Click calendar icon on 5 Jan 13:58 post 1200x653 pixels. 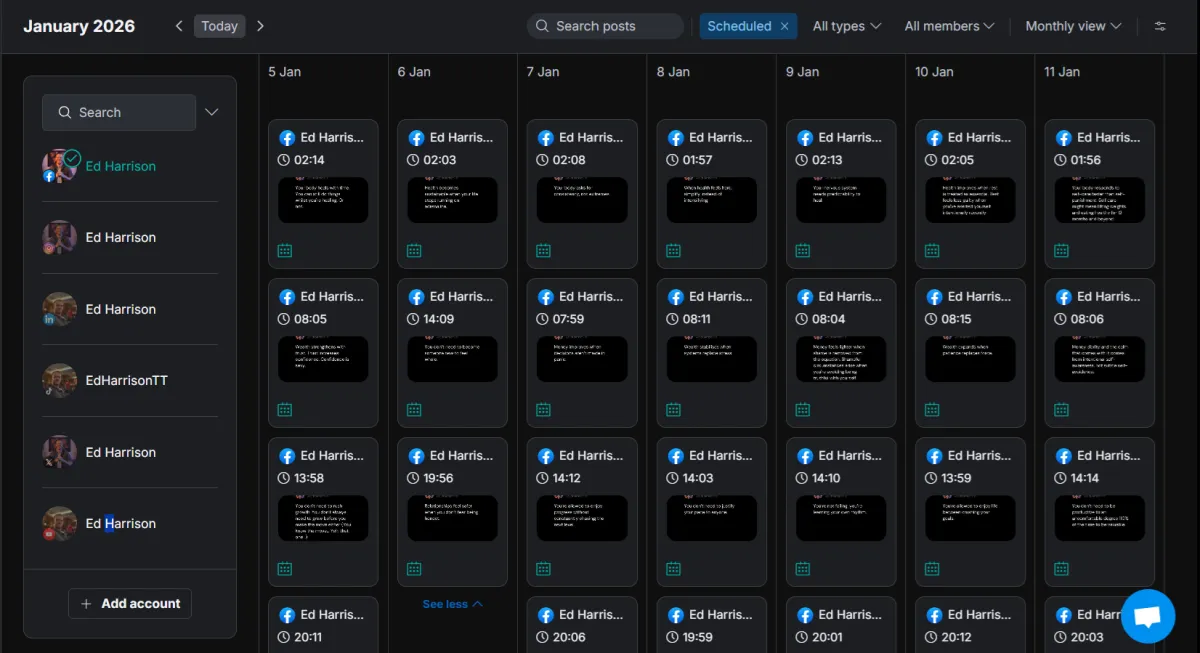tap(285, 568)
